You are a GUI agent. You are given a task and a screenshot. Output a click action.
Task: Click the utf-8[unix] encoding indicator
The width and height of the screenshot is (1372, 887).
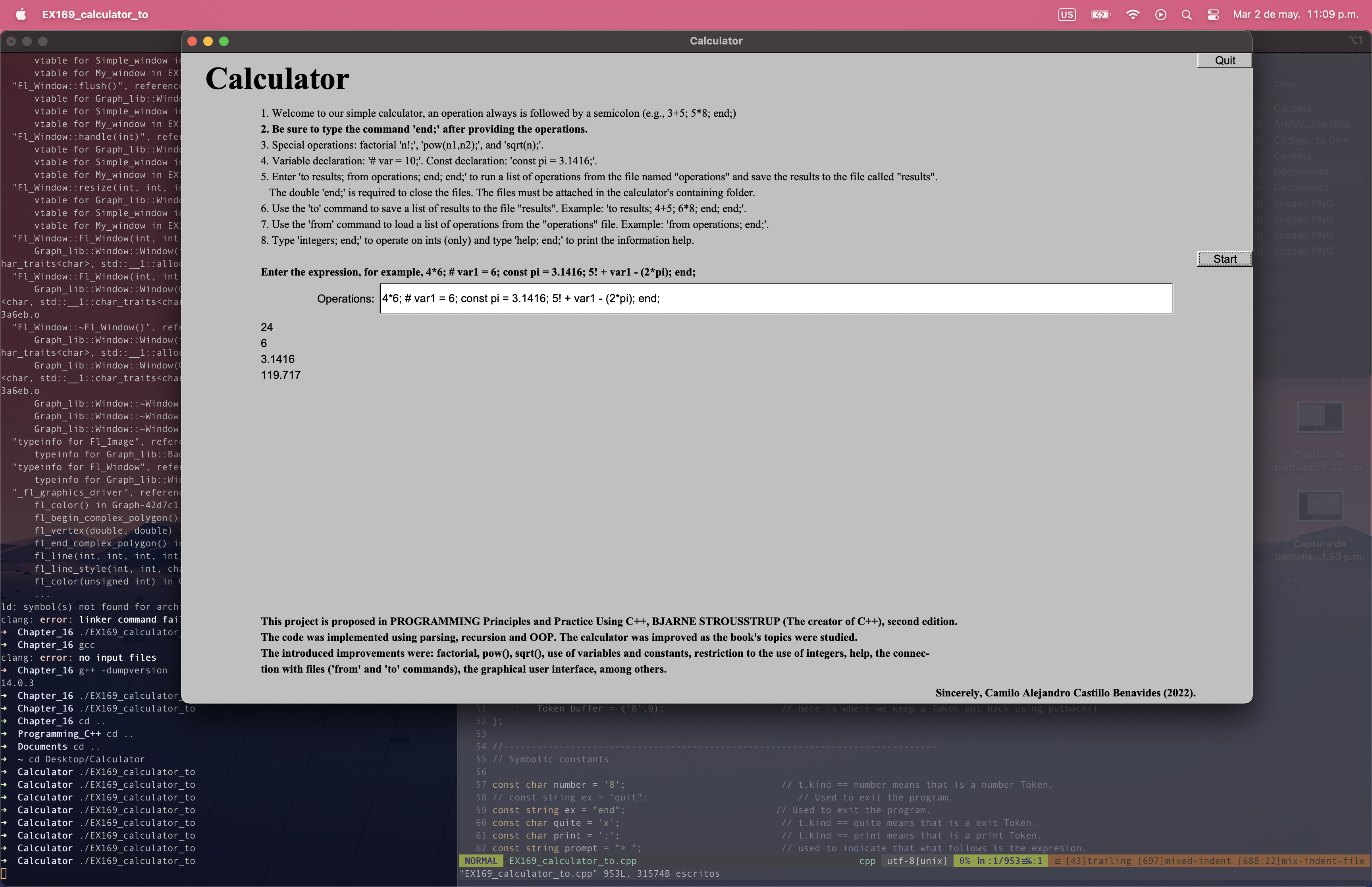(917, 860)
